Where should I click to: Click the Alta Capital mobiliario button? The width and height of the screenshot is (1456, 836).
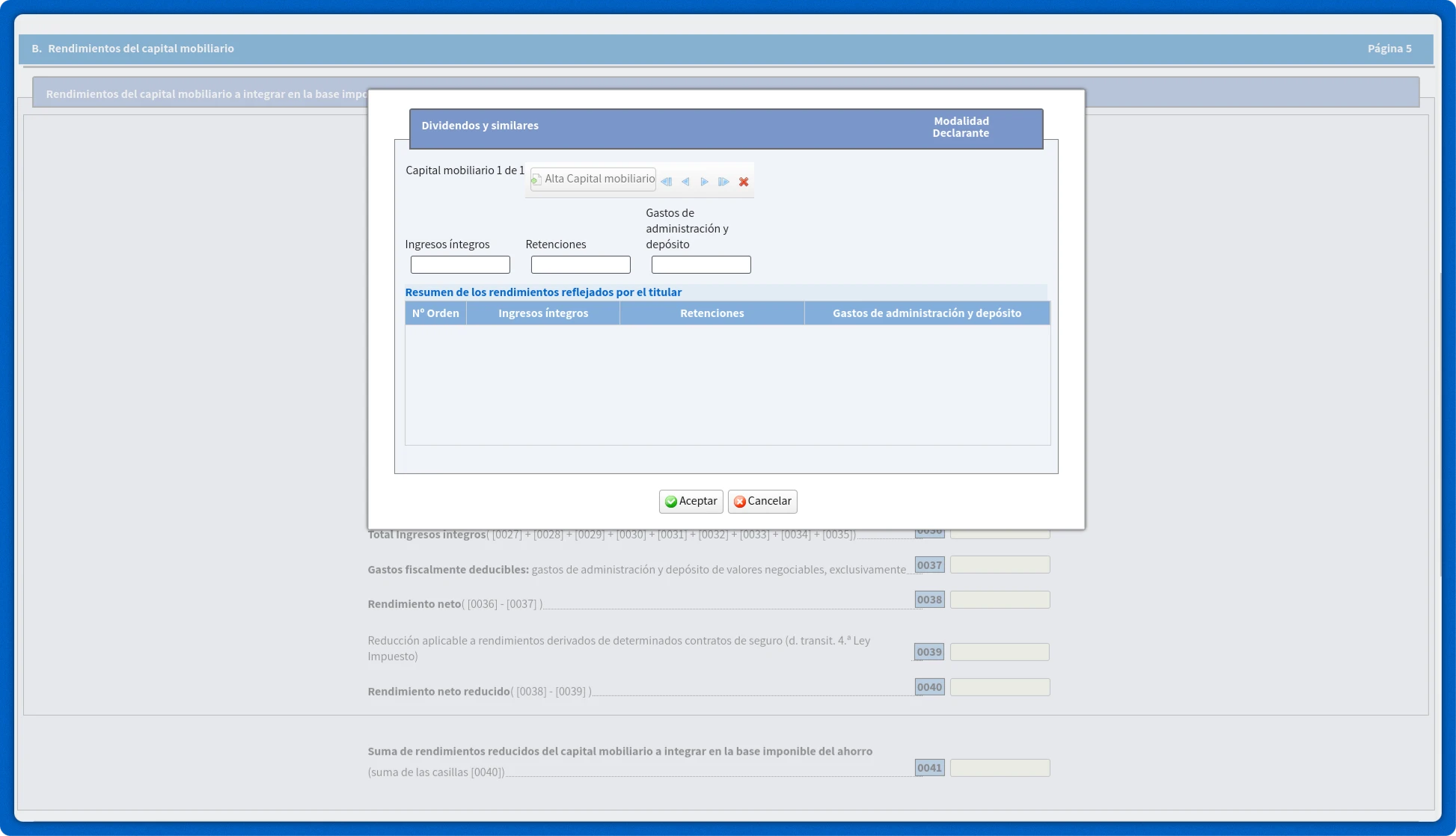pos(593,179)
